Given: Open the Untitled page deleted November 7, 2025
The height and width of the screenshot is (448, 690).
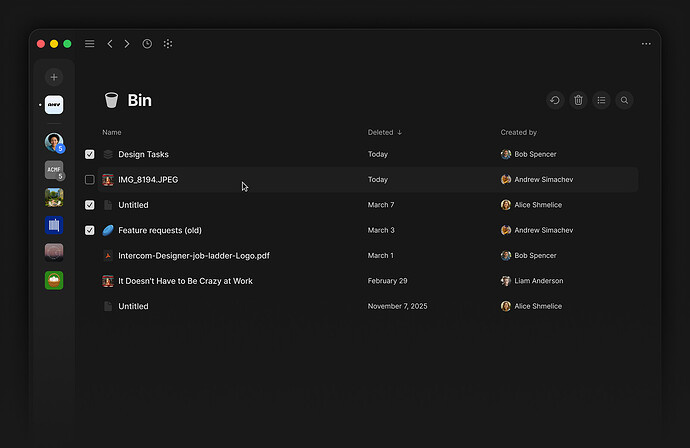Looking at the screenshot, I should pos(133,306).
